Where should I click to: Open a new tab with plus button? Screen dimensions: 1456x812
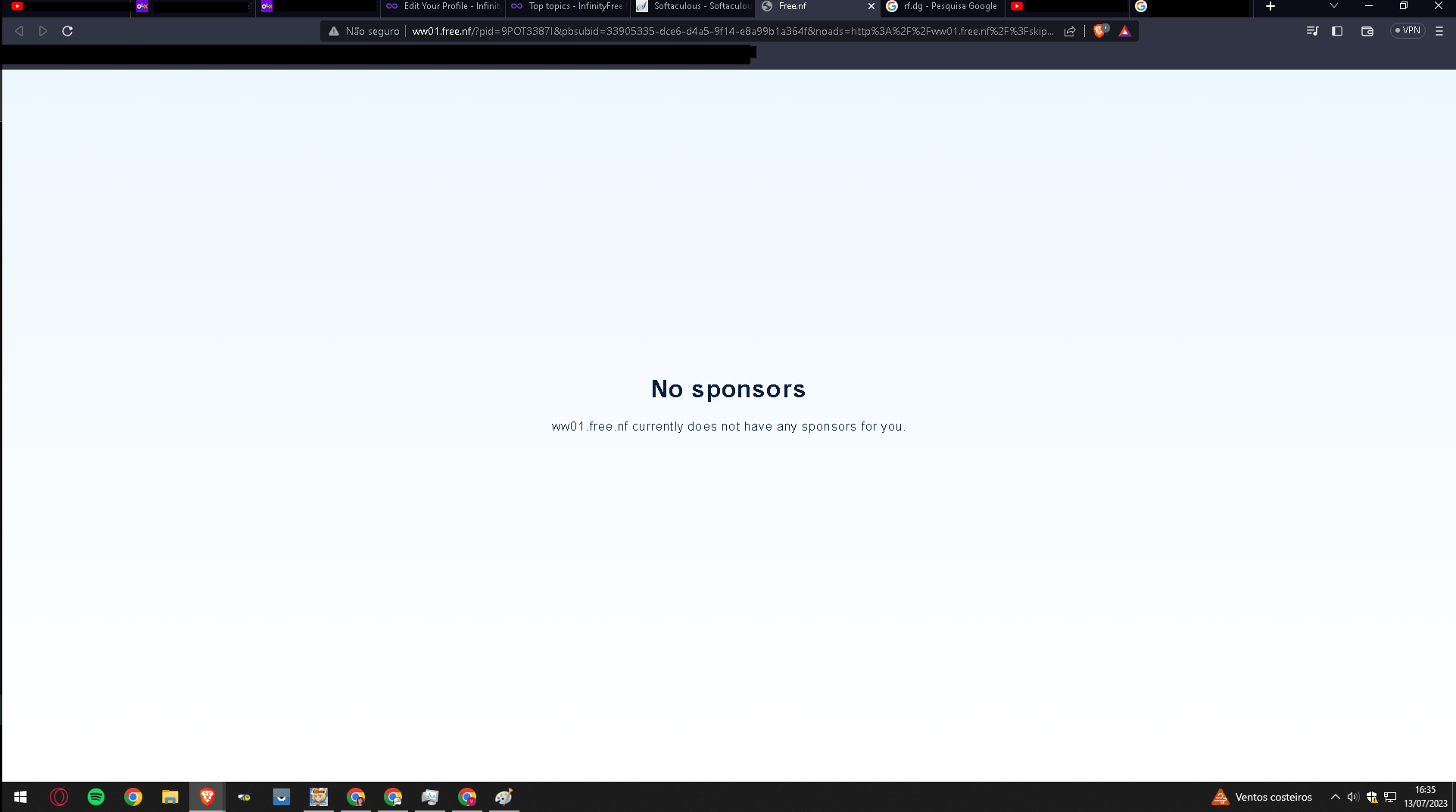point(1270,6)
